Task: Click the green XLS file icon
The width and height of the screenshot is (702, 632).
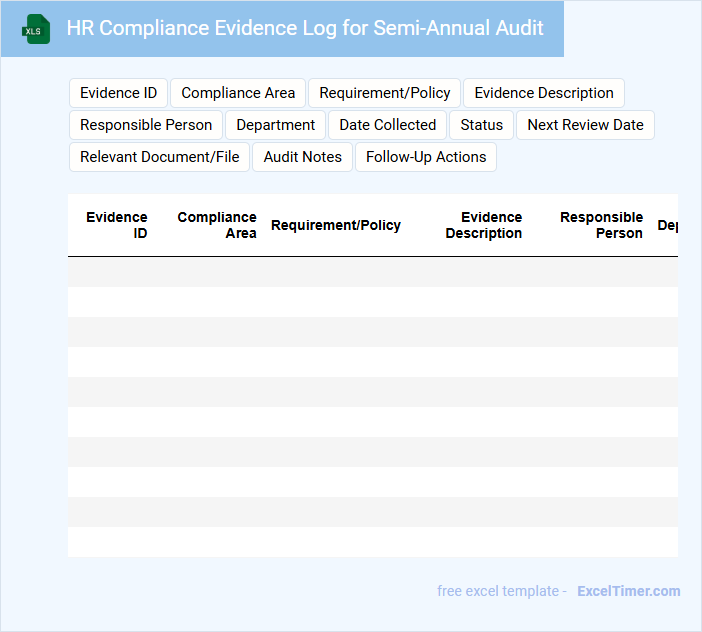Action: [x=36, y=29]
